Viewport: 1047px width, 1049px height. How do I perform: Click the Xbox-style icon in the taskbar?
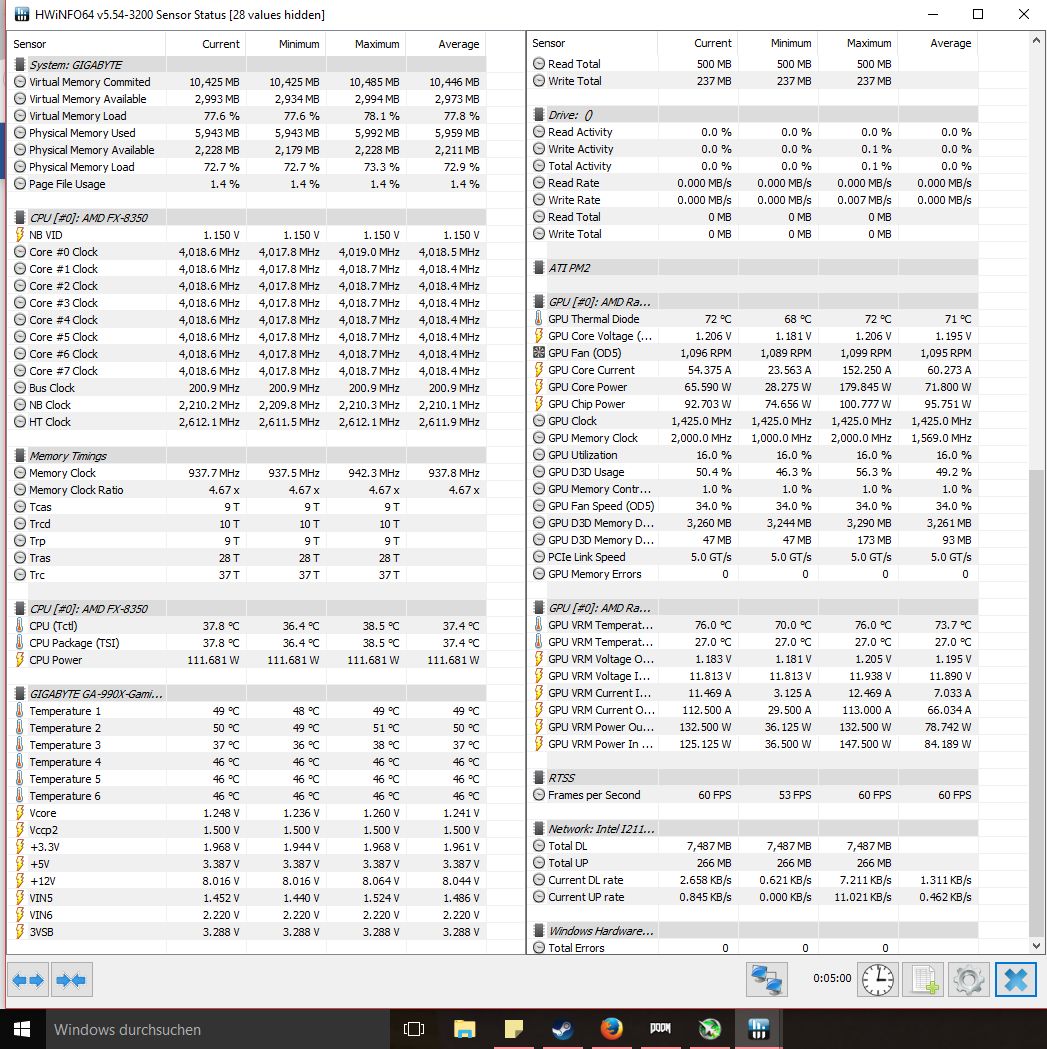(709, 1029)
